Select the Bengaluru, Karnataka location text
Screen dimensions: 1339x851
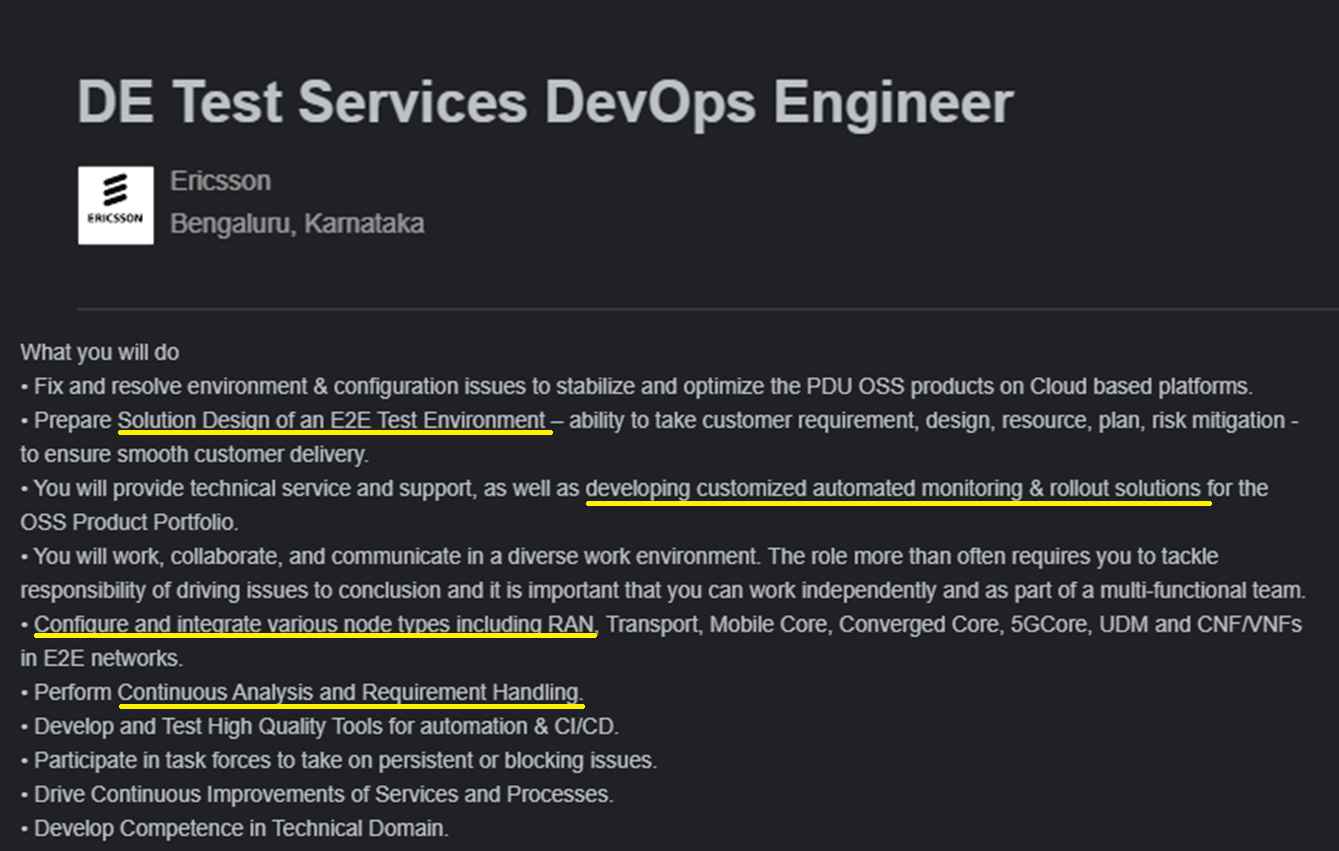pyautogui.click(x=296, y=223)
